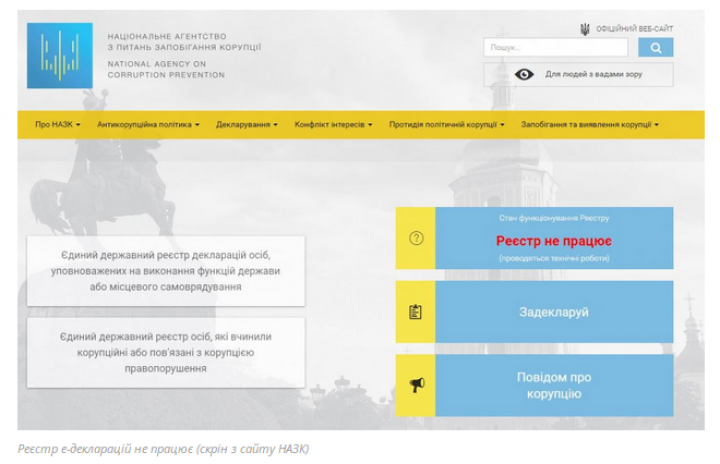This screenshot has width=720, height=464.
Task: Click the Реєстр не працює status panel
Action: pos(554,240)
